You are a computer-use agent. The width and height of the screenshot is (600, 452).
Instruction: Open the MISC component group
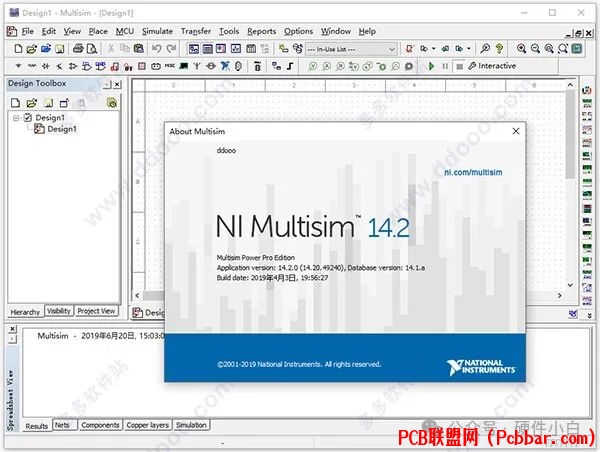coord(170,66)
